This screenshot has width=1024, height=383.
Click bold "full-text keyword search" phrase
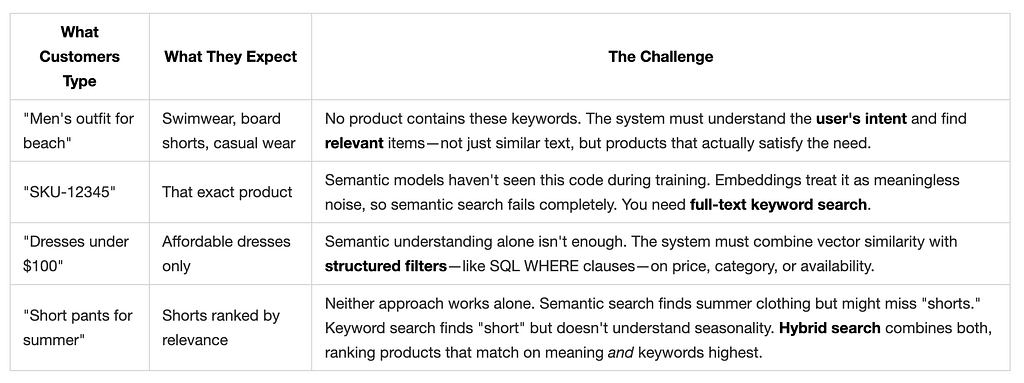tap(778, 205)
